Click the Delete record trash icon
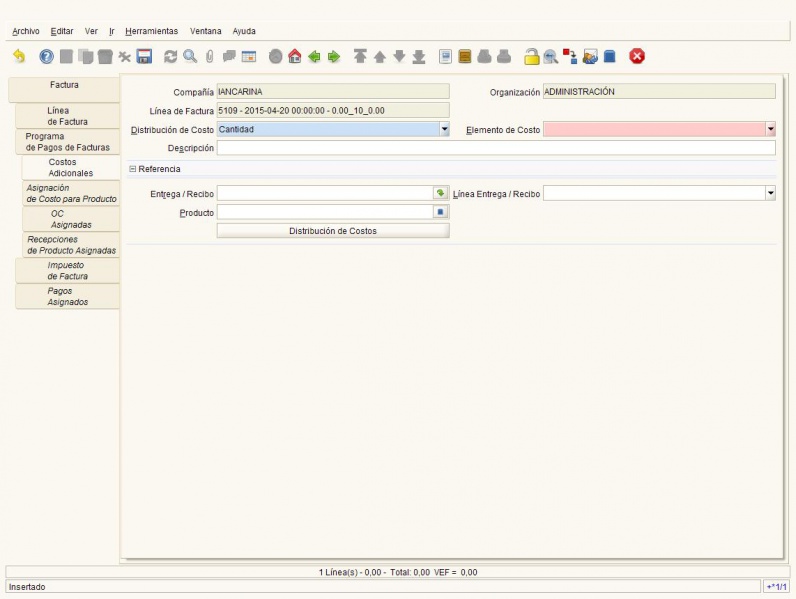 click(x=105, y=56)
